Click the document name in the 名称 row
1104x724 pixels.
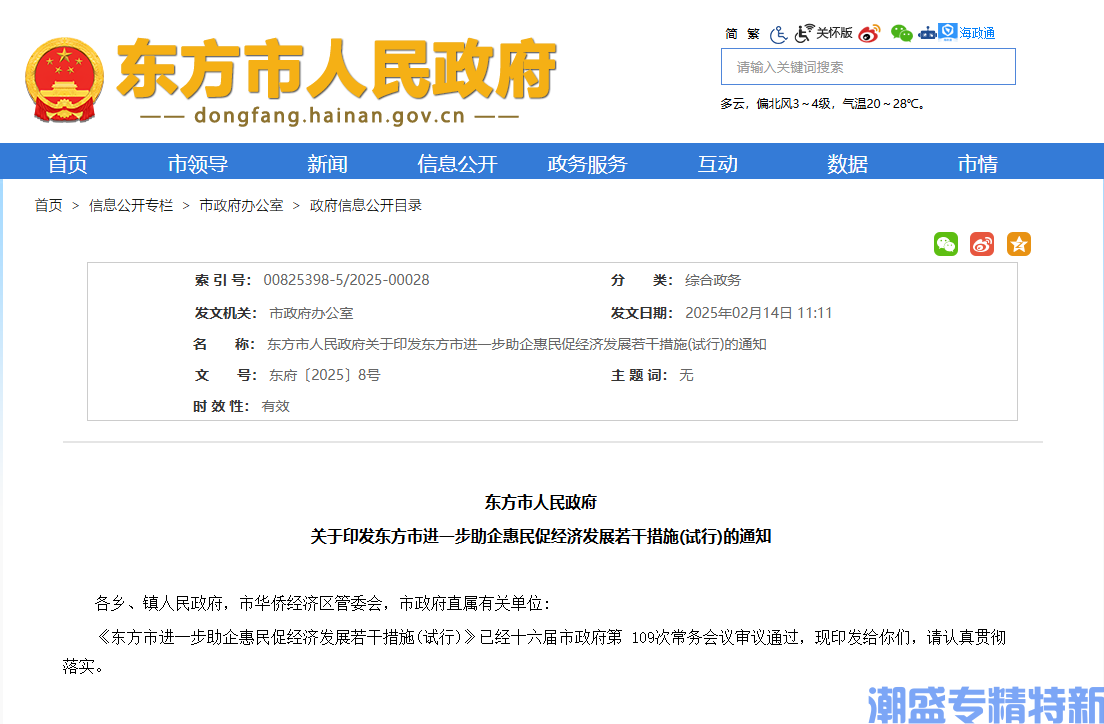517,344
